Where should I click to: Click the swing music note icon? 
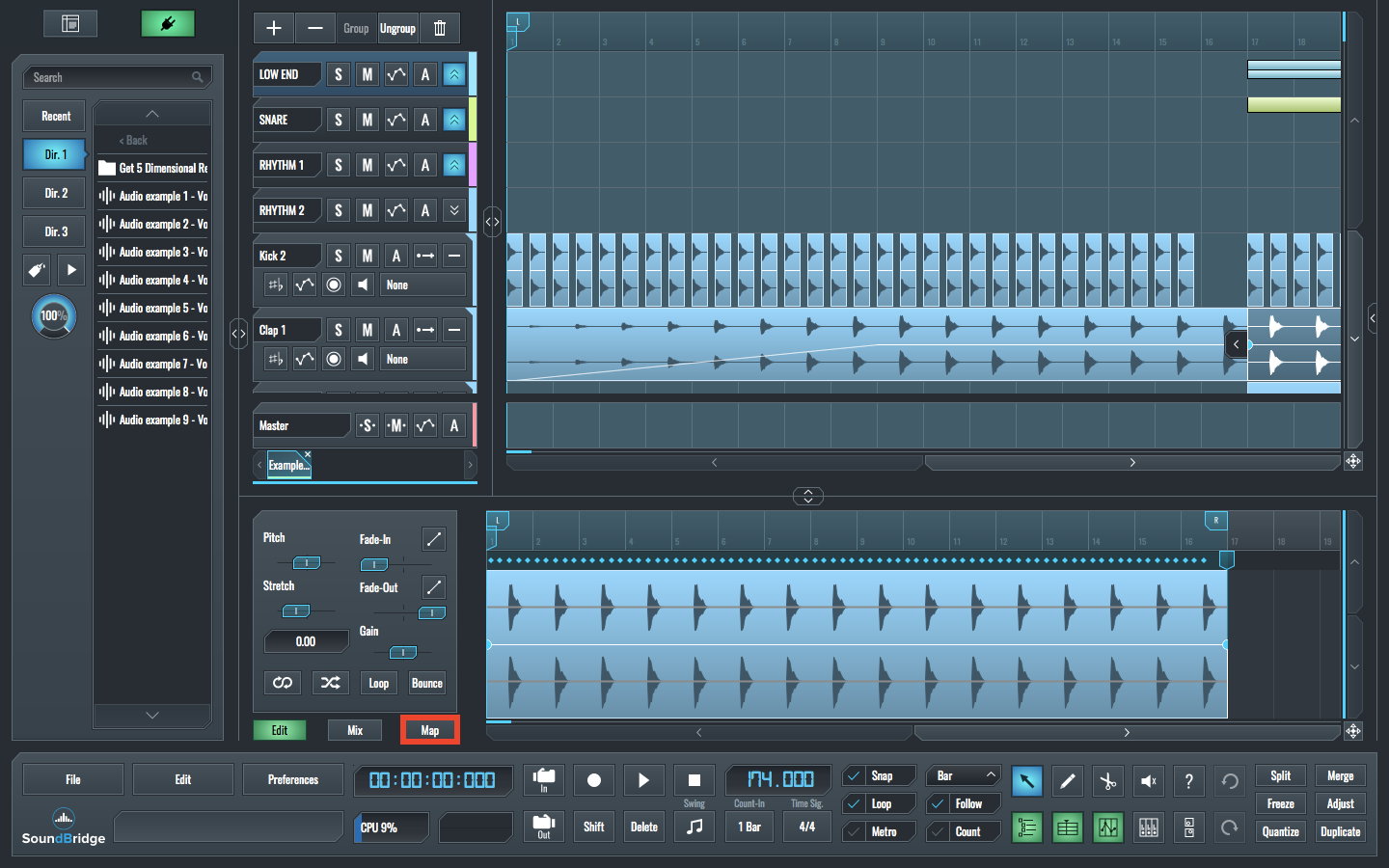point(694,827)
